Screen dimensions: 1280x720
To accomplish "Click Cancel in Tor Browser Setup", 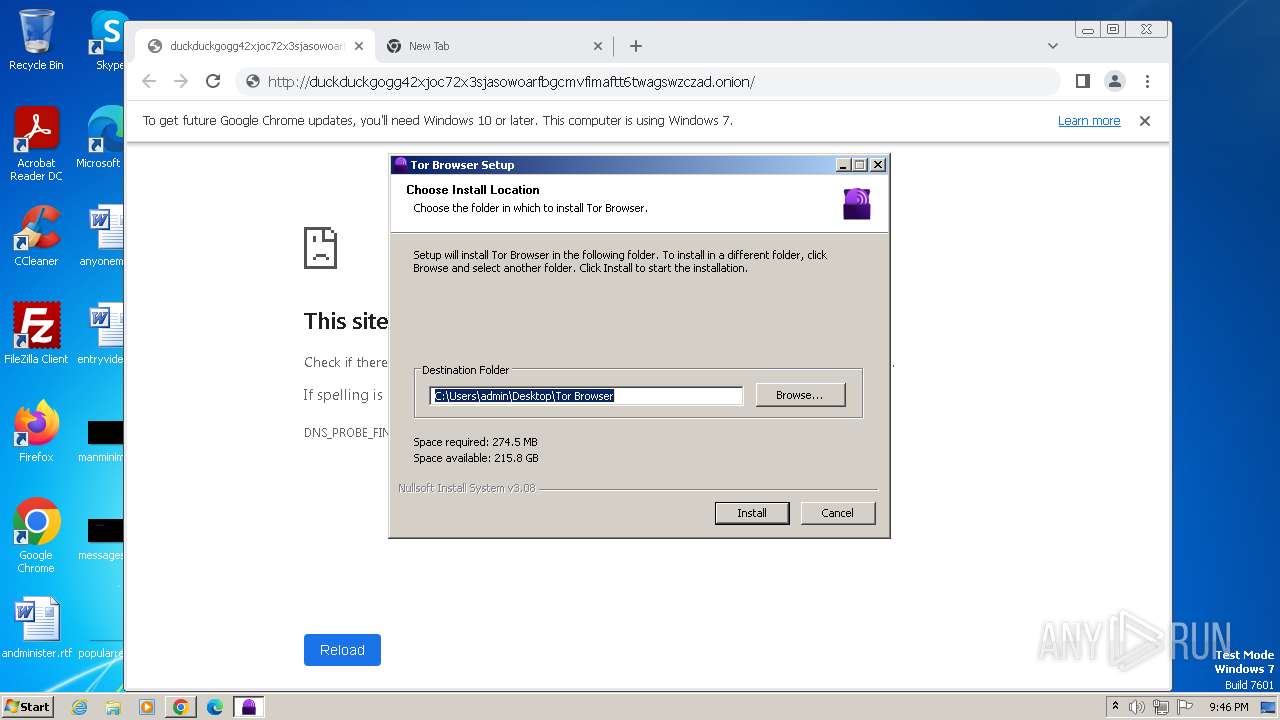I will 837,513.
